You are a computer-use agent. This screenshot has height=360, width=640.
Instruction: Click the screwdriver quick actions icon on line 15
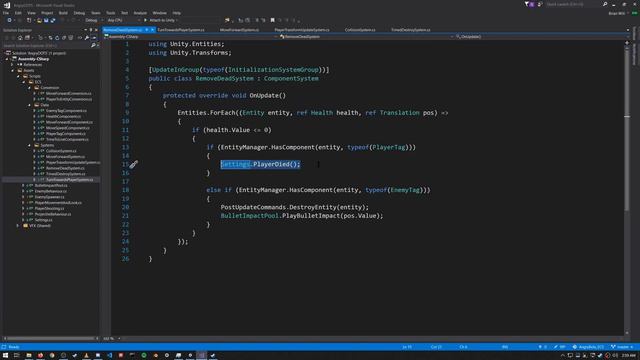tap(133, 164)
